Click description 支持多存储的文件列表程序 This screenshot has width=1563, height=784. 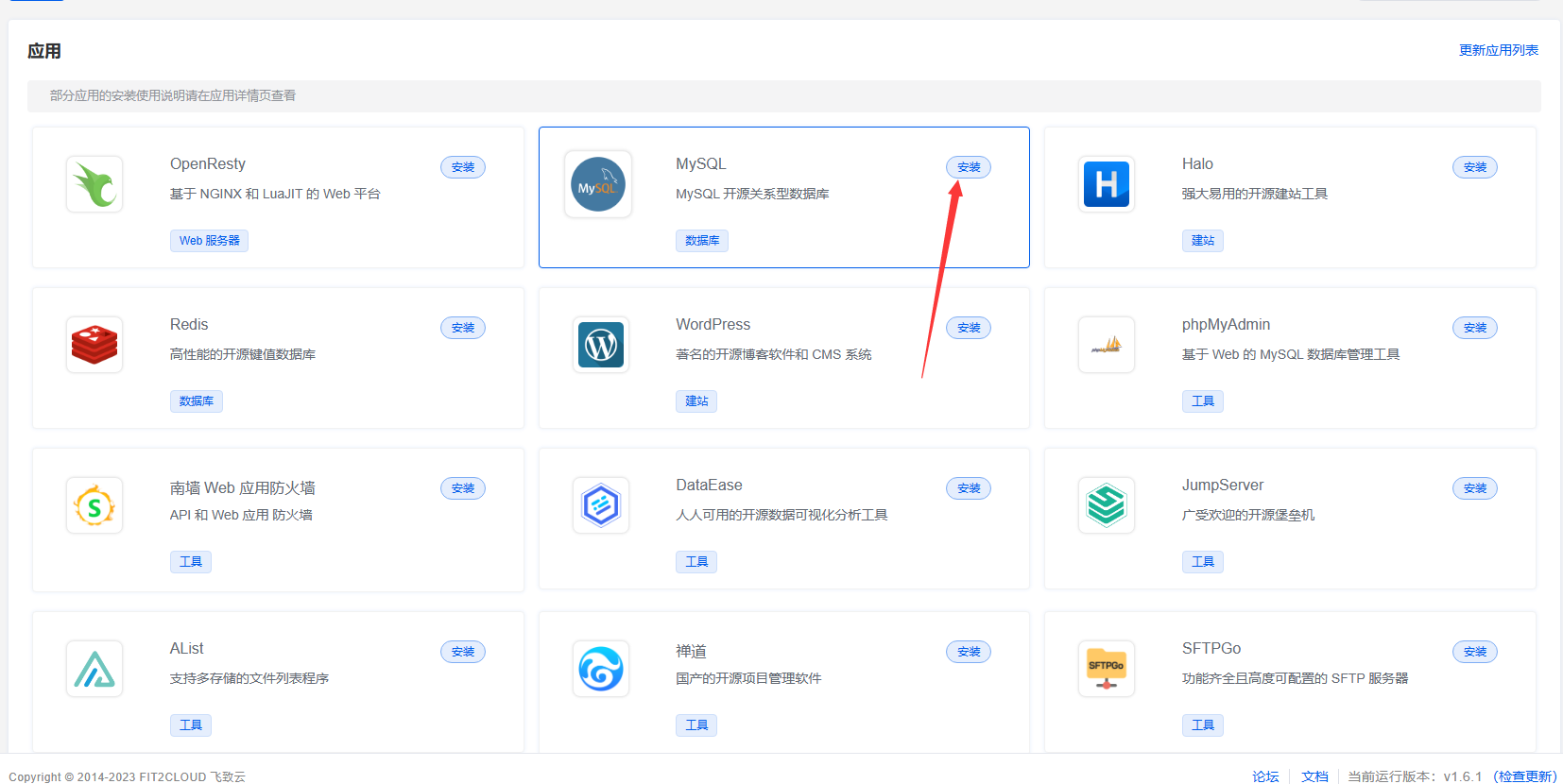coord(249,678)
